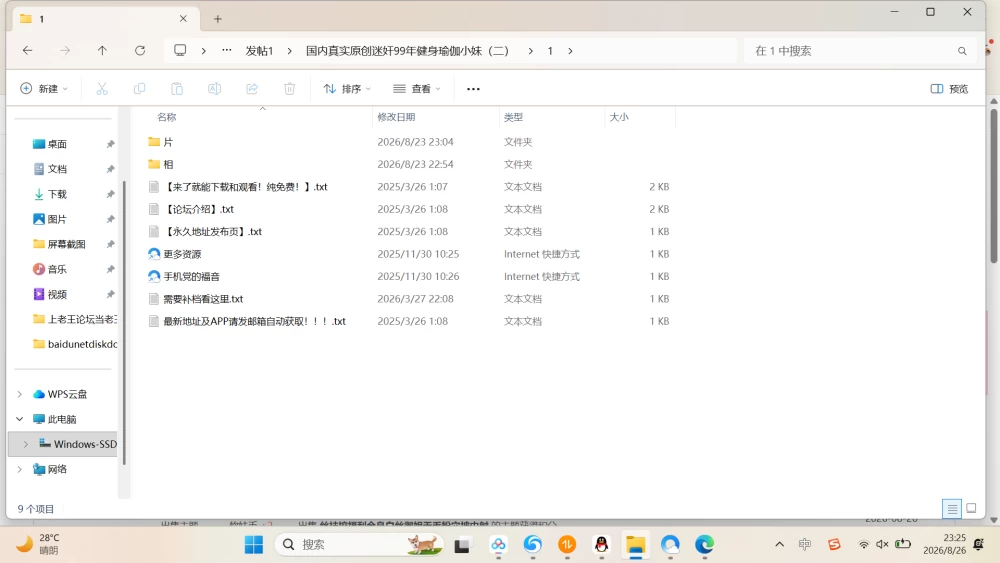Open the 新建 dropdown
Screen dimensions: 1000x563
tap(43, 89)
